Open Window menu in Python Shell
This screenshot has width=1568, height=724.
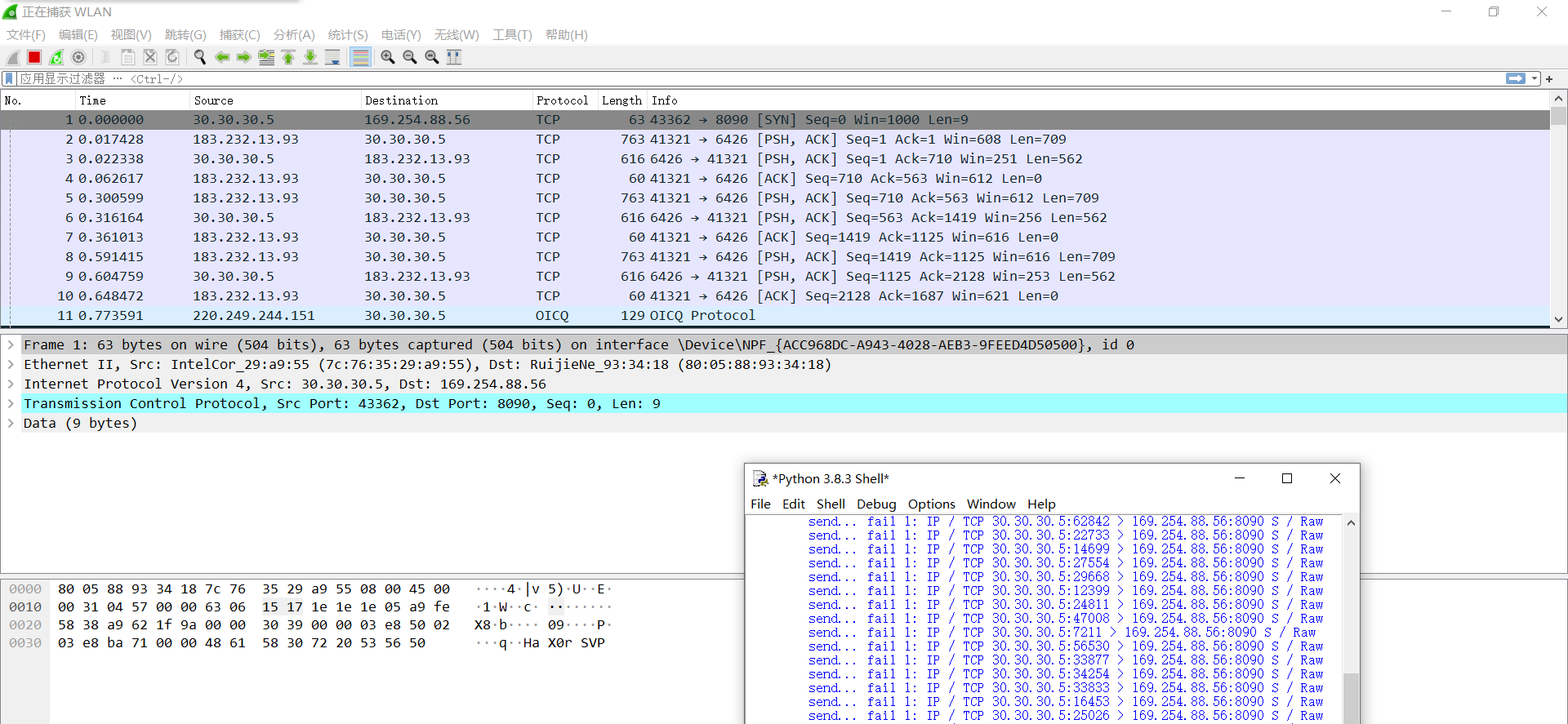991,504
